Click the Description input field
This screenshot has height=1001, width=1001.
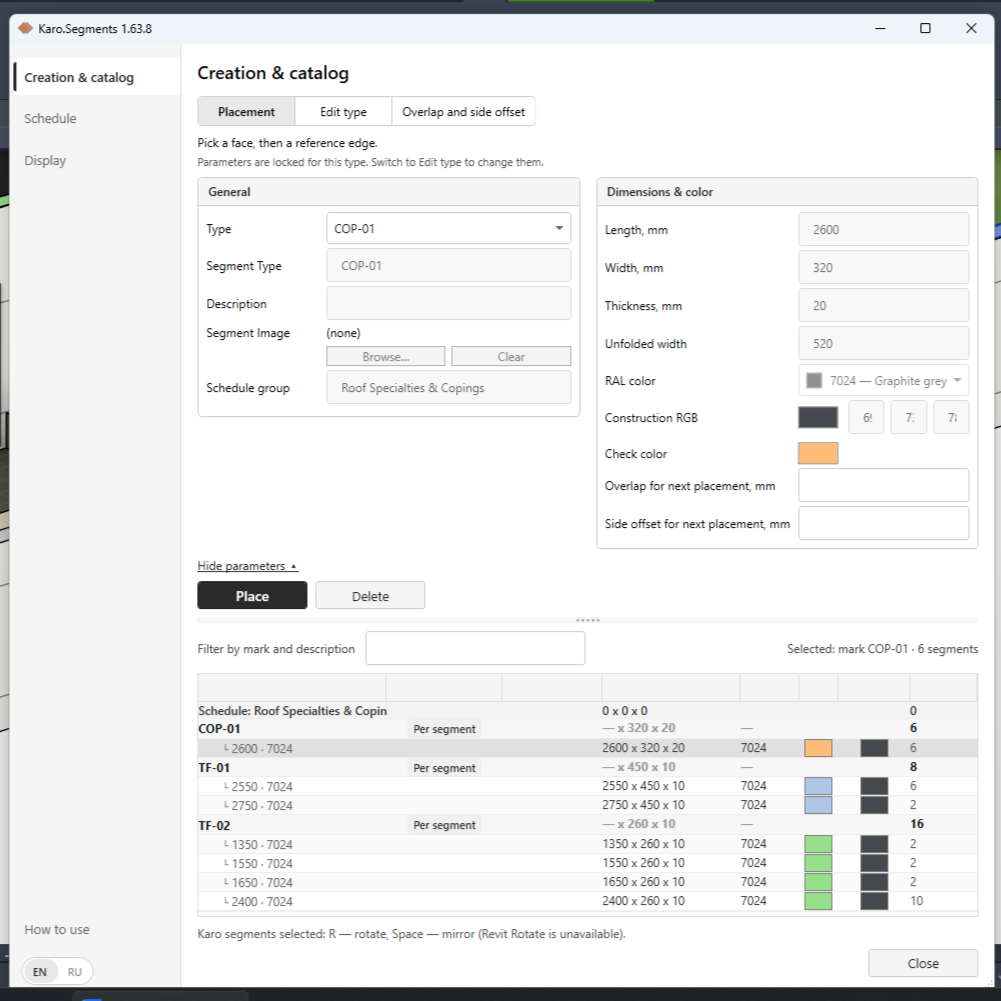coord(449,303)
